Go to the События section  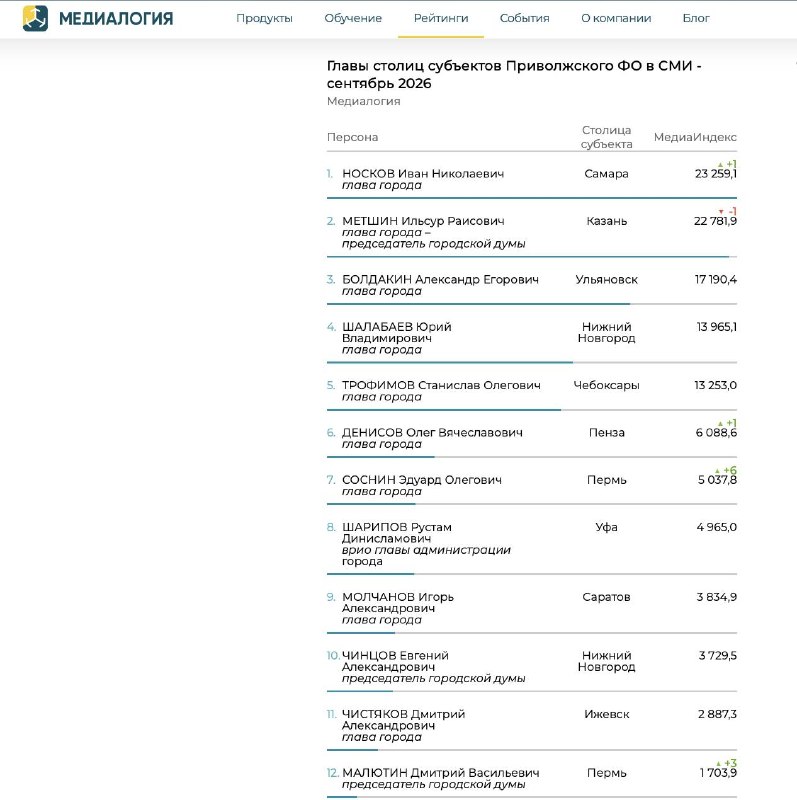(525, 18)
